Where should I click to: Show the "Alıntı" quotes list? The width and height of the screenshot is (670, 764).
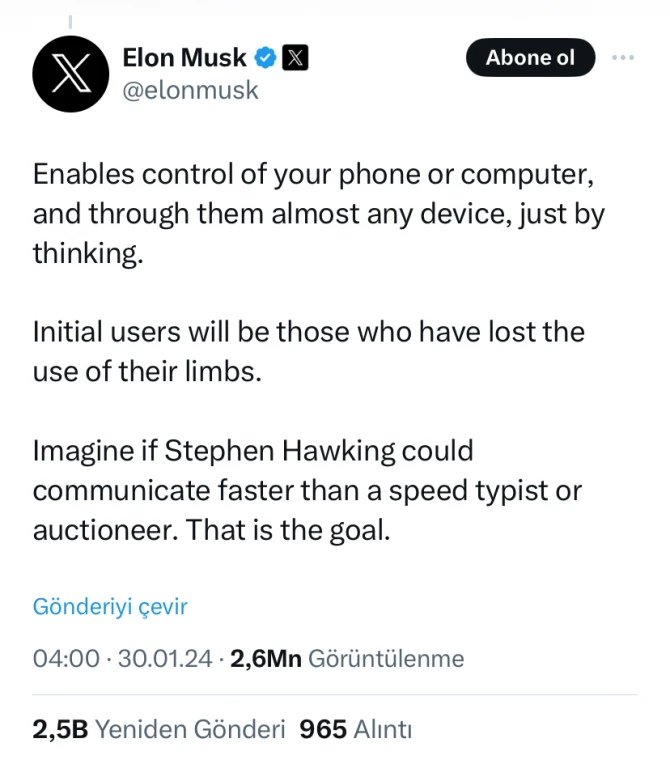click(x=383, y=729)
